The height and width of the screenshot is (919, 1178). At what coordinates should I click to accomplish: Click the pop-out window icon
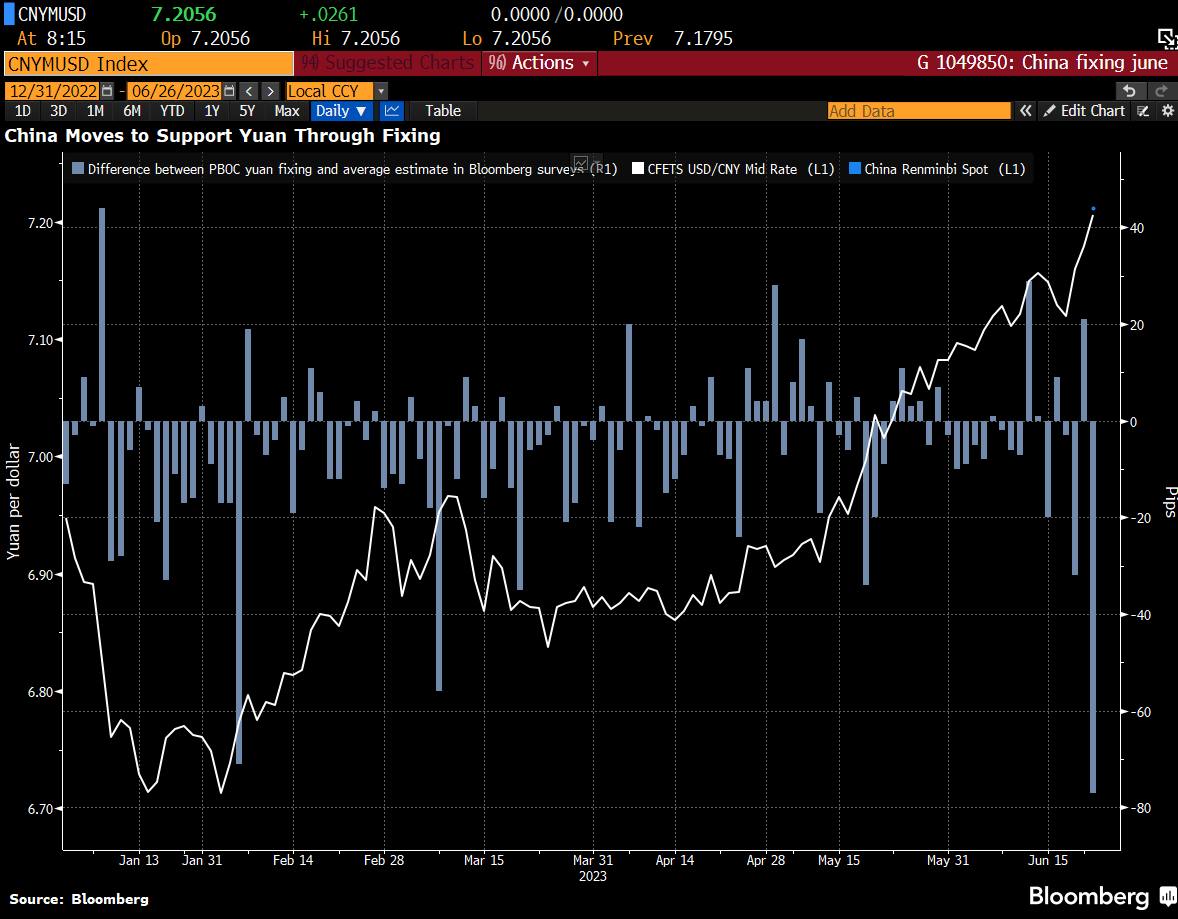pyautogui.click(x=1167, y=38)
